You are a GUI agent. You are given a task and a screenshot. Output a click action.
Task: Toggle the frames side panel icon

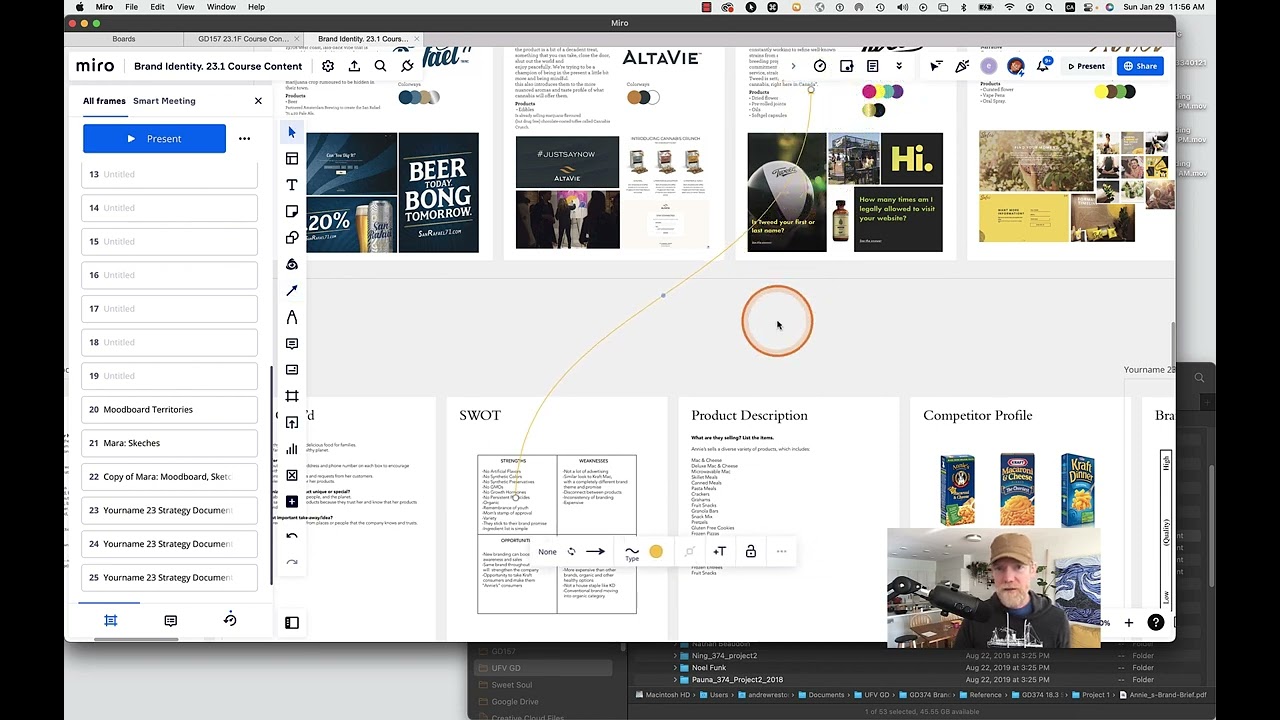tap(292, 622)
